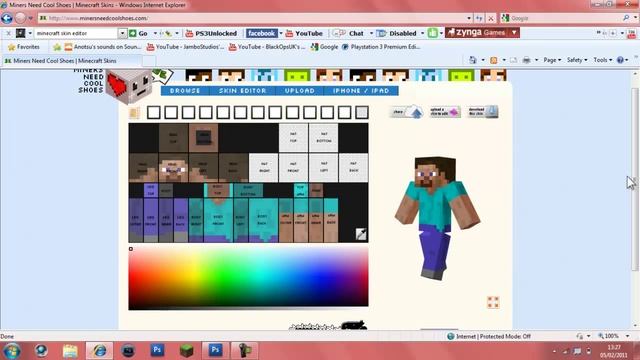The width and height of the screenshot is (640, 360).
Task: Click the download this skin button
Action: click(482, 112)
